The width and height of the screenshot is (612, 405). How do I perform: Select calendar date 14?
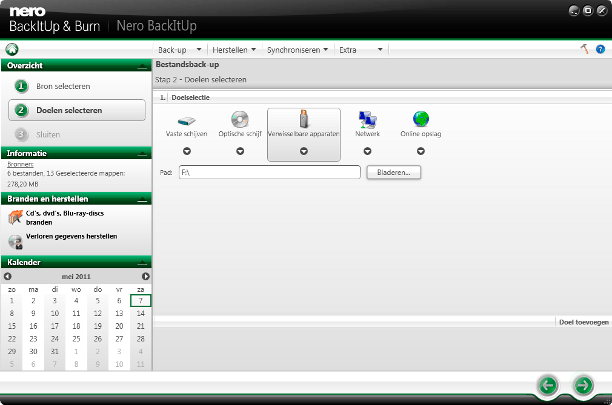141,313
